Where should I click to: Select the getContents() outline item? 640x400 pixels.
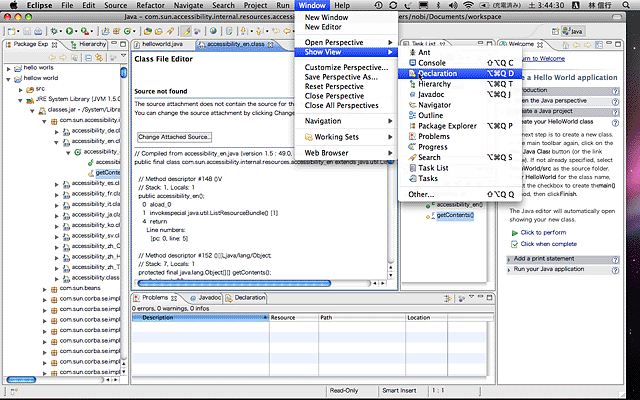tap(455, 215)
